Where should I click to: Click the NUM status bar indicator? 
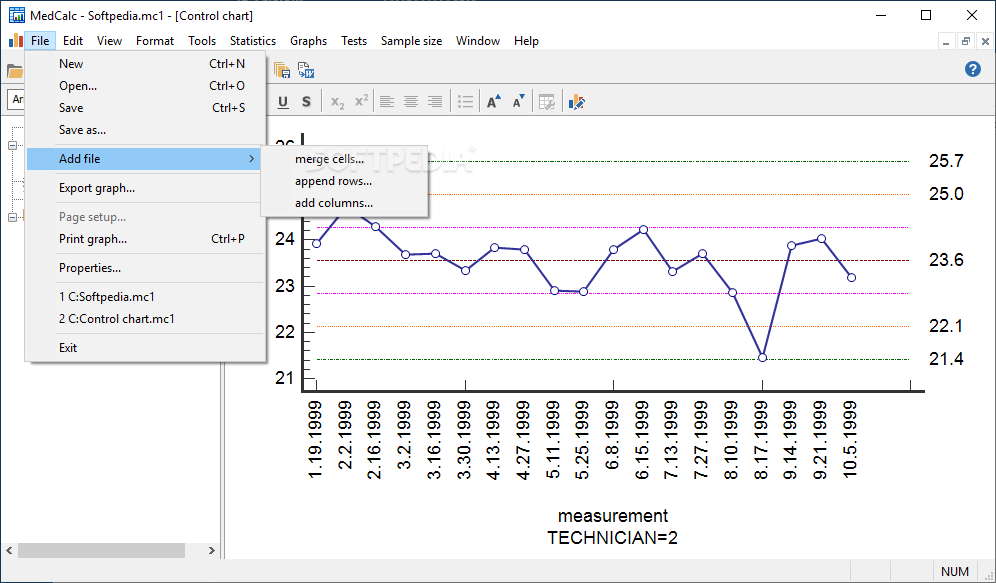click(x=955, y=572)
